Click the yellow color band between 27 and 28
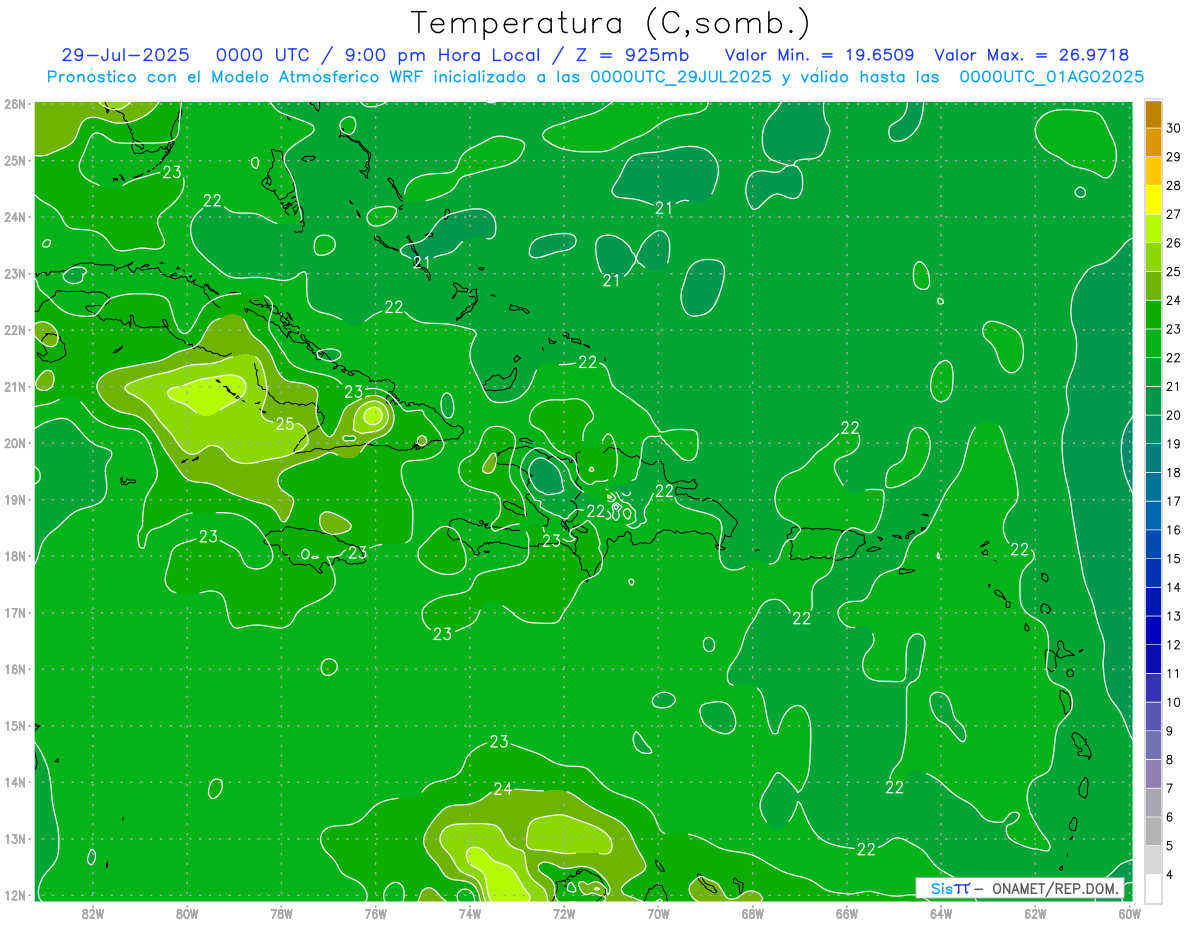 pyautogui.click(x=1154, y=200)
